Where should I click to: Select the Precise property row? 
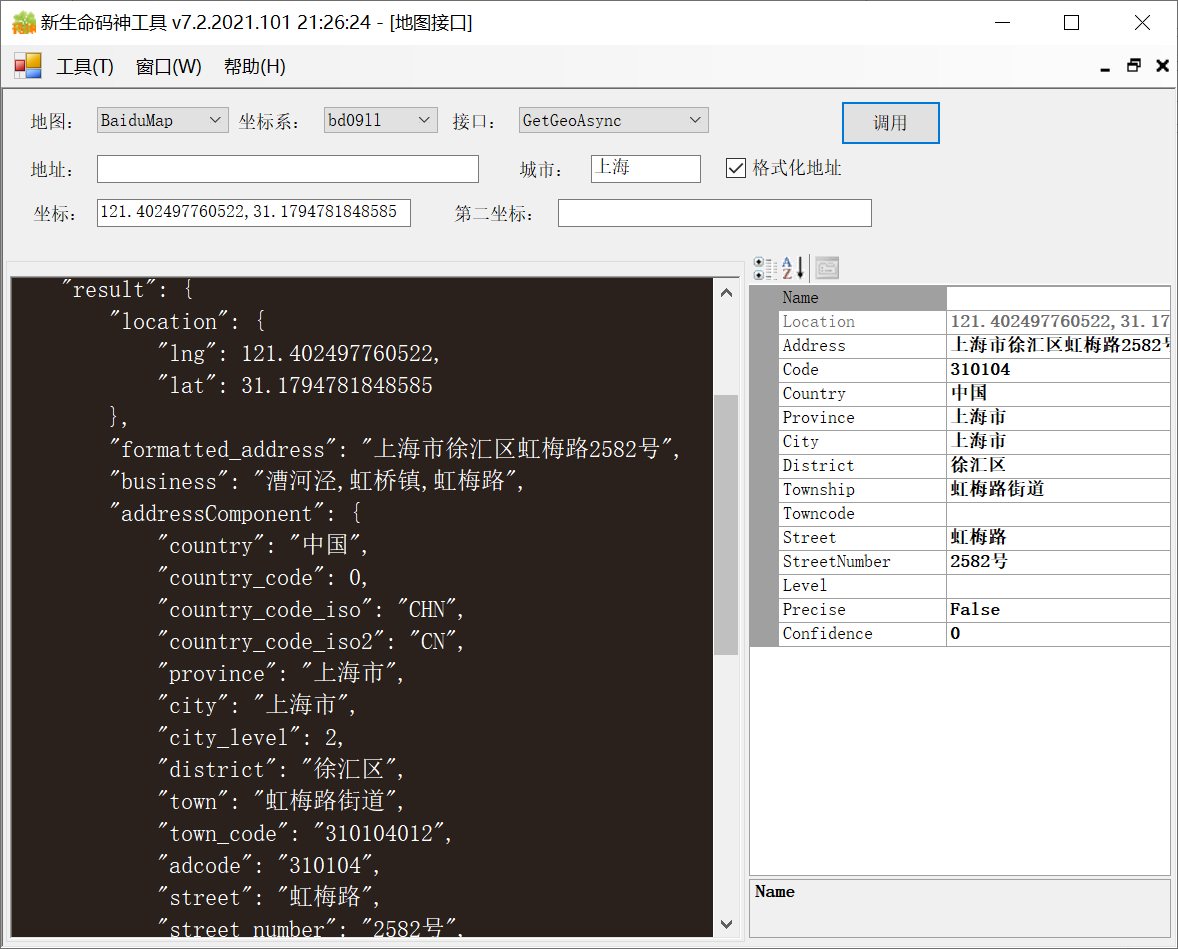974,610
